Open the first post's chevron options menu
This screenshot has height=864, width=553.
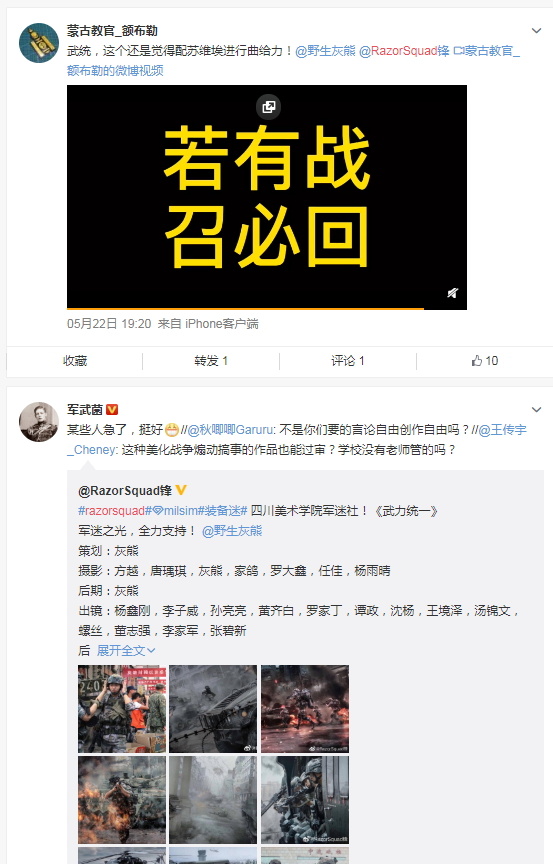tap(536, 31)
